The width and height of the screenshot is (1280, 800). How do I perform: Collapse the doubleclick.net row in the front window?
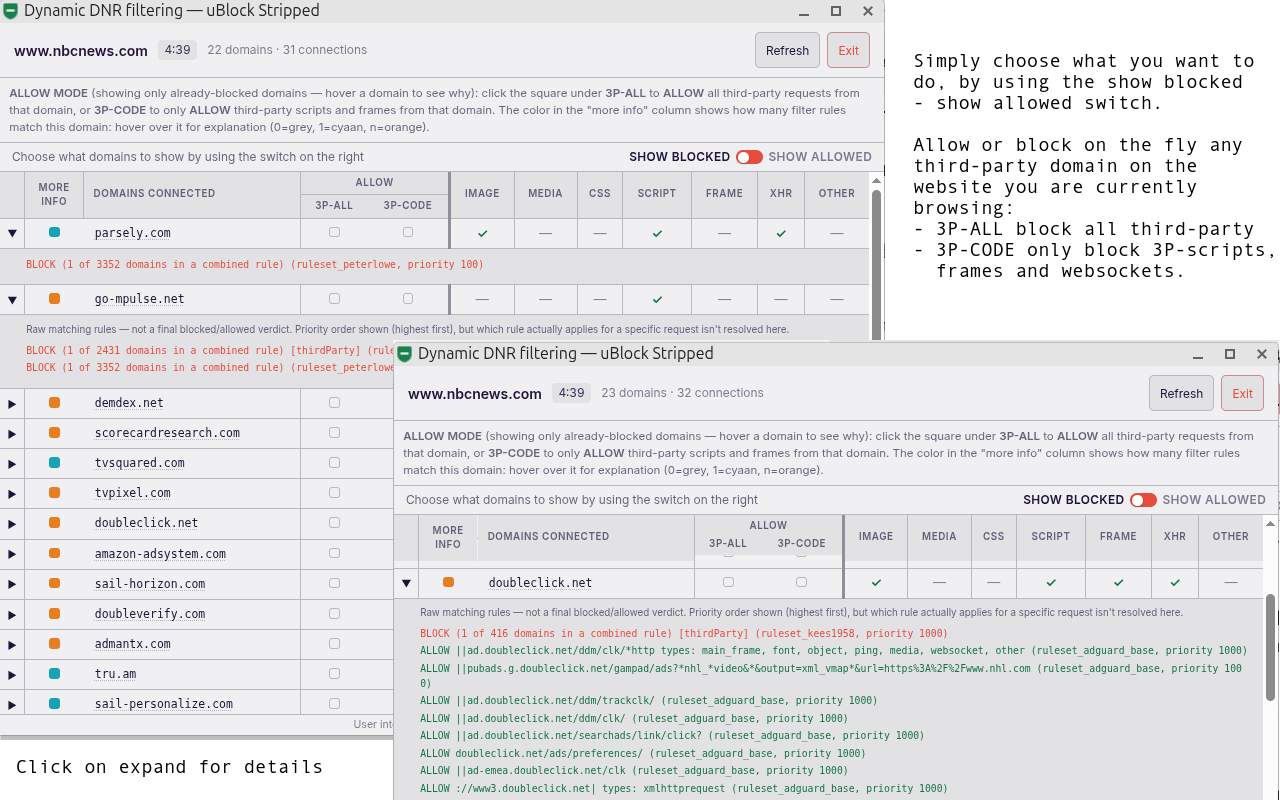pyautogui.click(x=406, y=583)
